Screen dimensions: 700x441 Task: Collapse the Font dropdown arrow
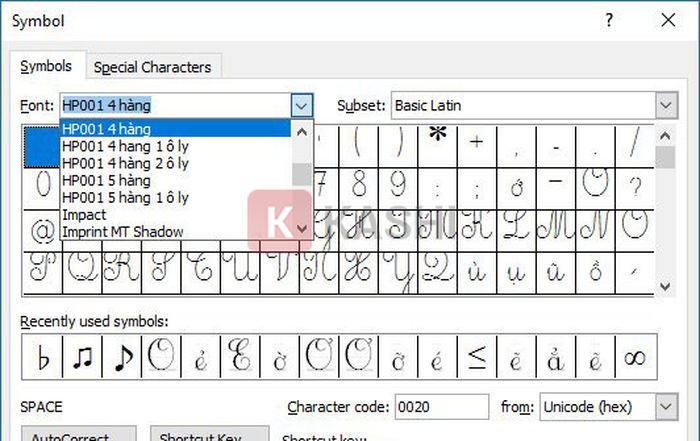(x=302, y=106)
